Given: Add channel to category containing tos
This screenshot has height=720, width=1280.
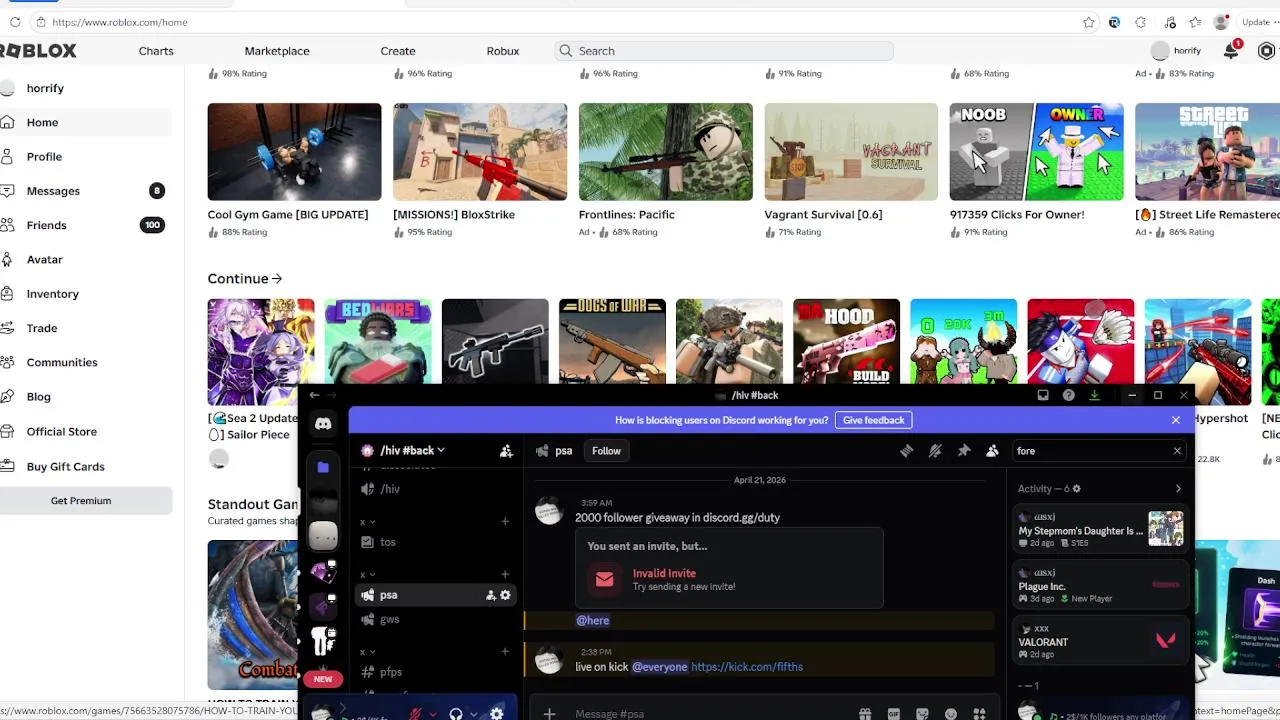Looking at the screenshot, I should coord(505,522).
